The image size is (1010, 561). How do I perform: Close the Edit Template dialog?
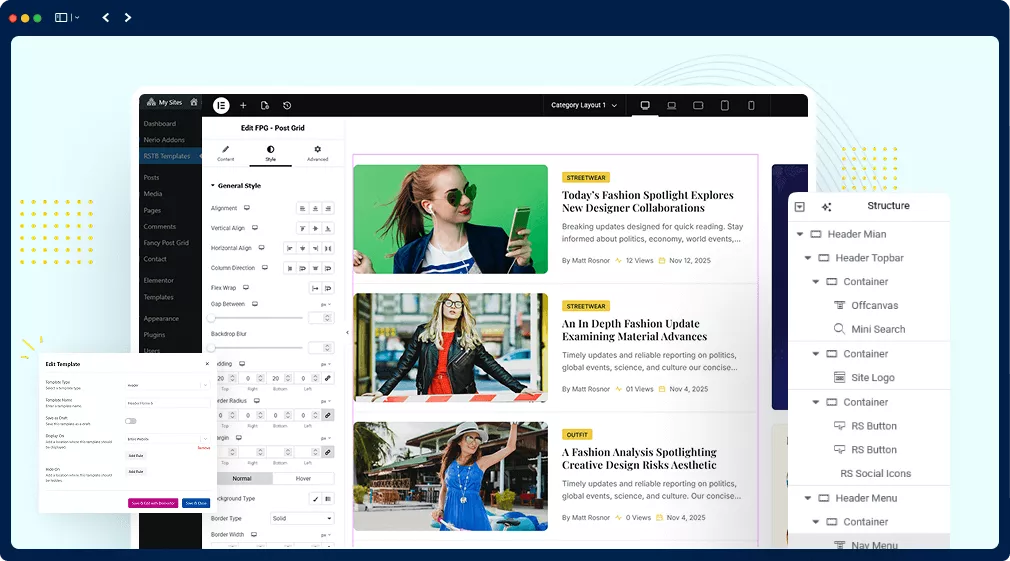pyautogui.click(x=207, y=364)
